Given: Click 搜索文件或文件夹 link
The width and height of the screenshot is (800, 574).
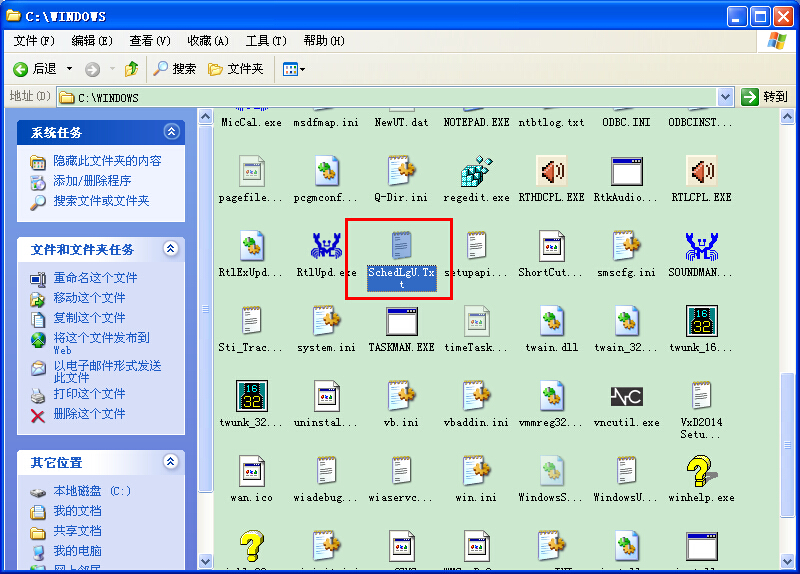Looking at the screenshot, I should click(101, 201).
